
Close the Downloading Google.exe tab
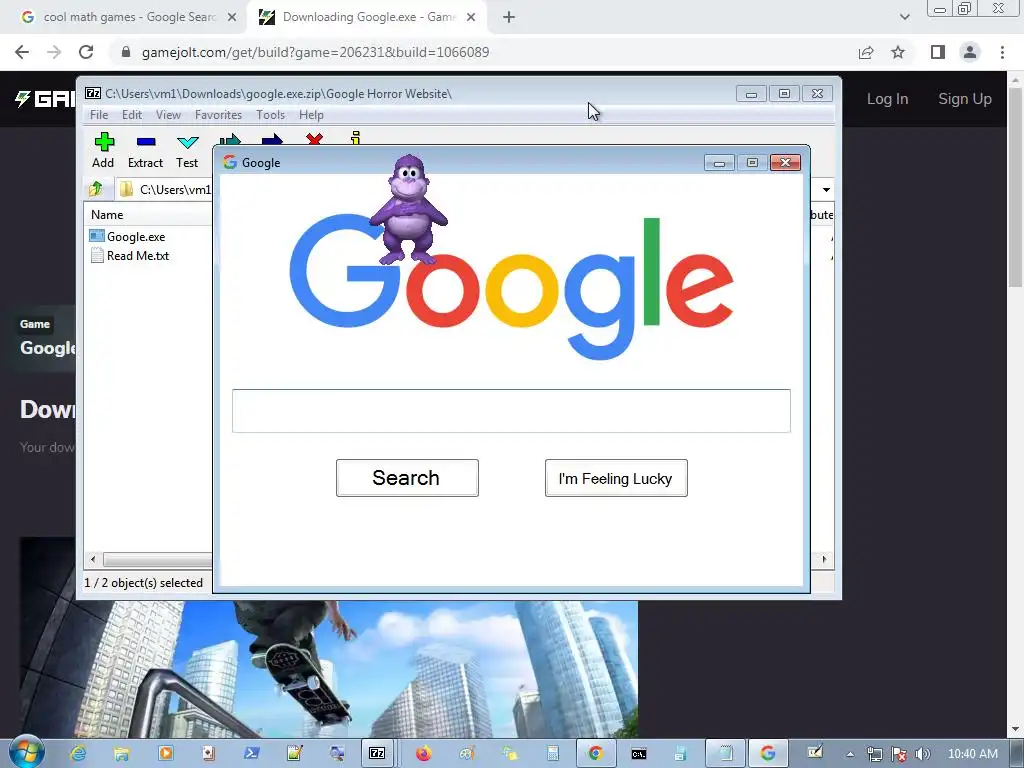click(471, 18)
